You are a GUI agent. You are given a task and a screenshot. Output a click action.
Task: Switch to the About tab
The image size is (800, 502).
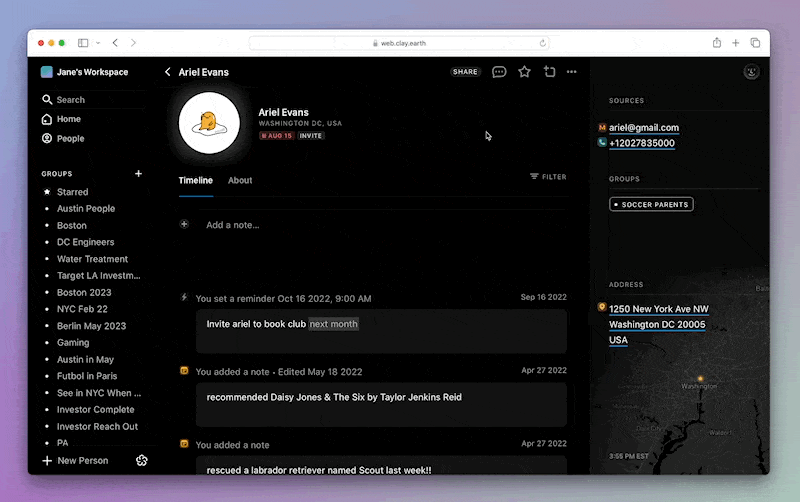click(240, 181)
